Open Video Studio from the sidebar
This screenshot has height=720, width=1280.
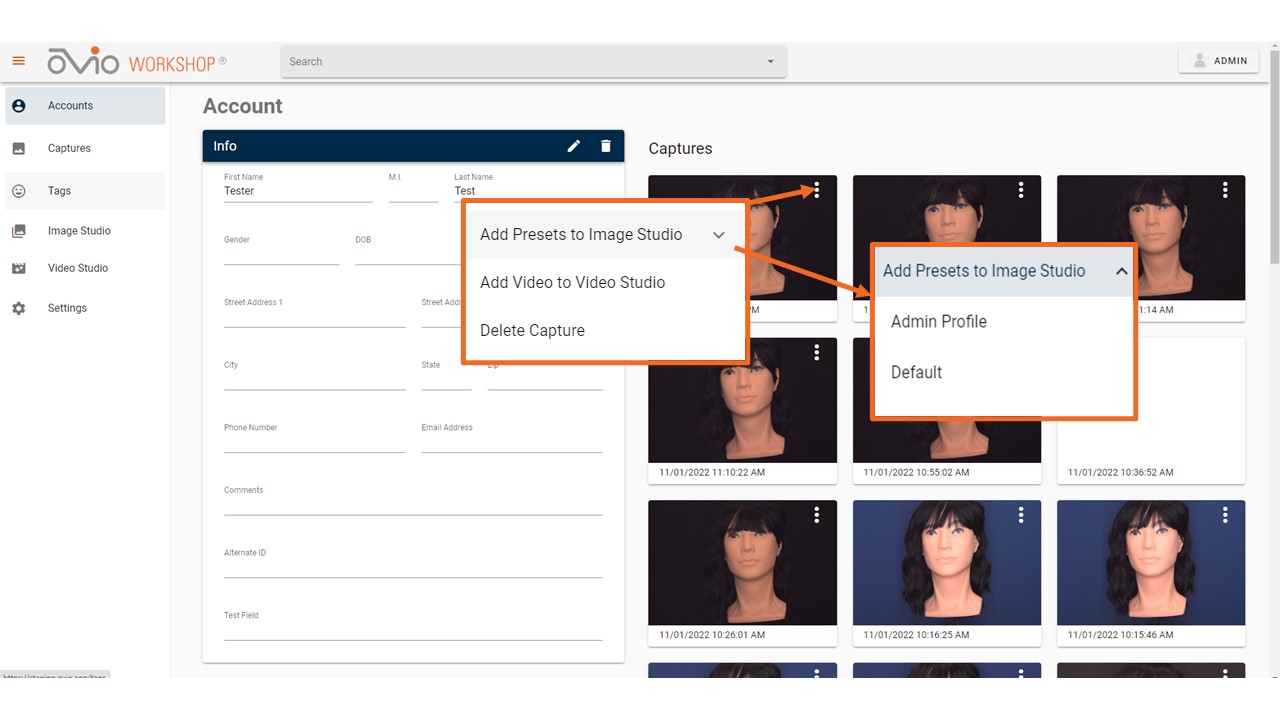pyautogui.click(x=85, y=268)
